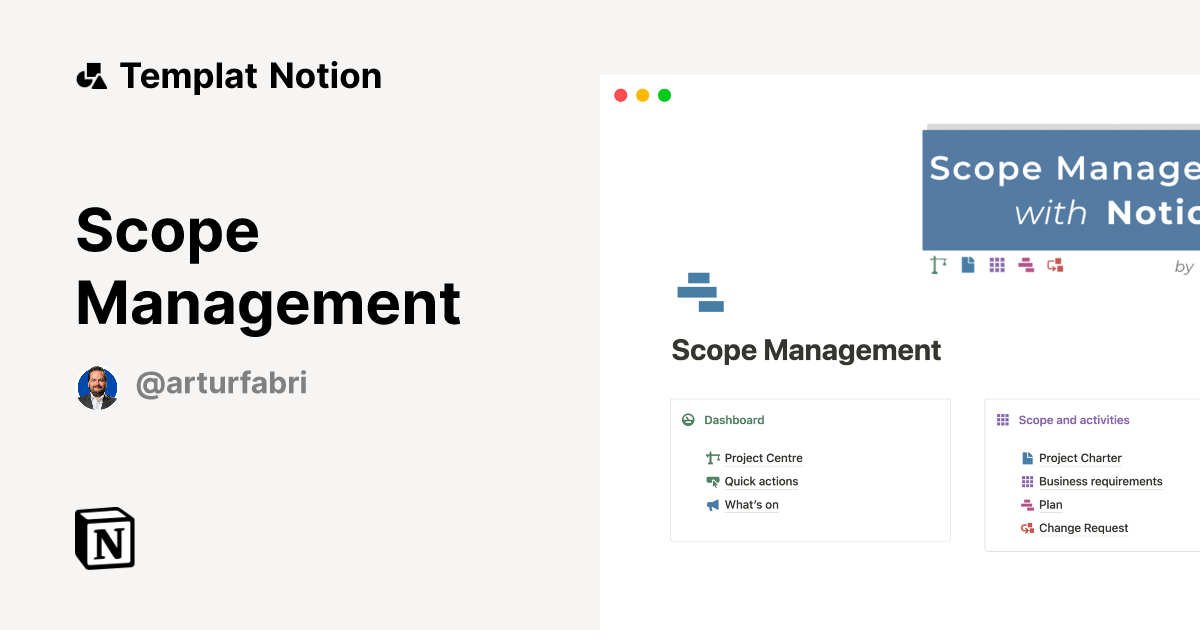
Task: Open the Plan page link
Action: (1050, 504)
